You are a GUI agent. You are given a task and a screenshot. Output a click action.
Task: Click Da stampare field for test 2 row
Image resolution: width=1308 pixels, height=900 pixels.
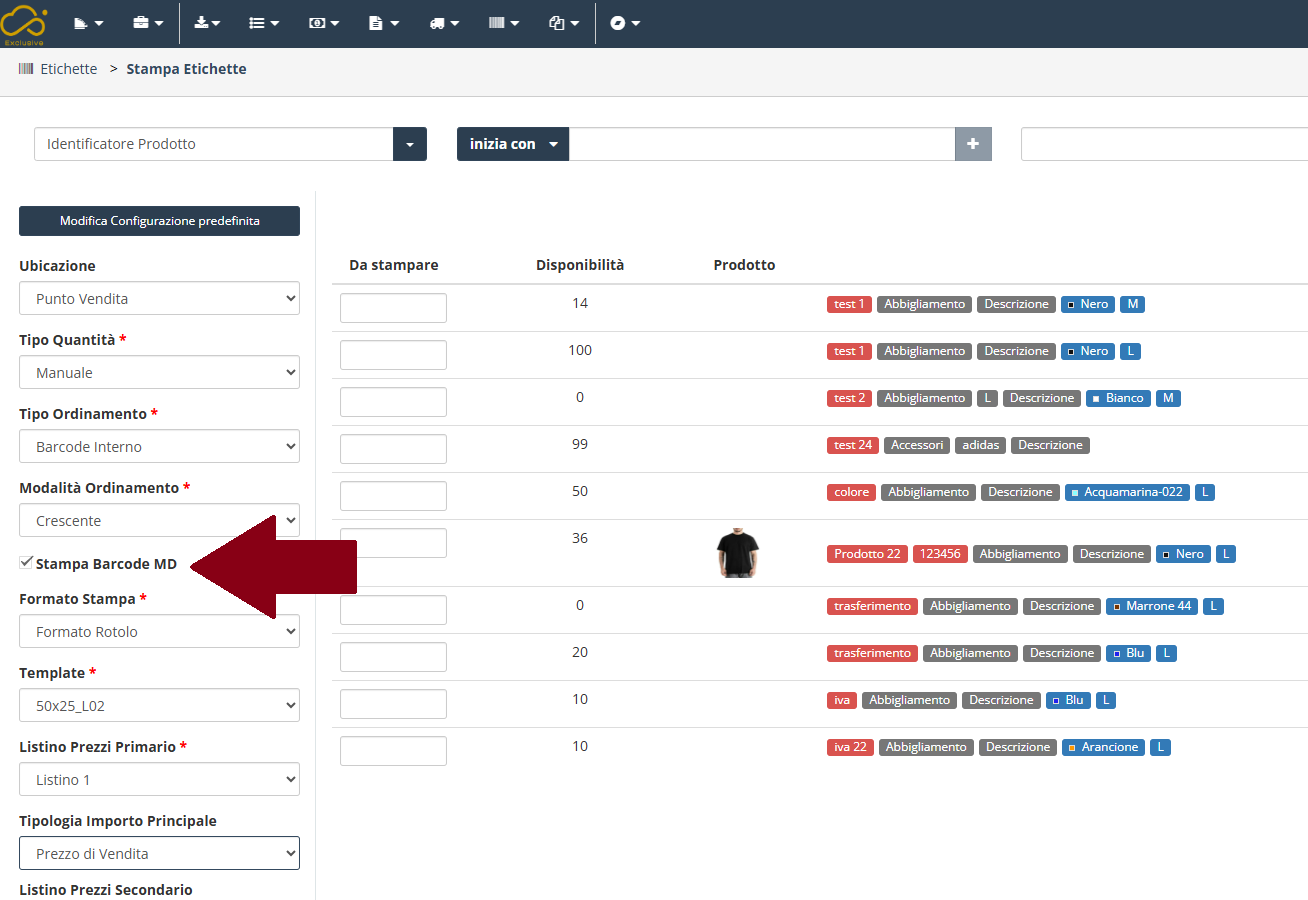pos(393,401)
